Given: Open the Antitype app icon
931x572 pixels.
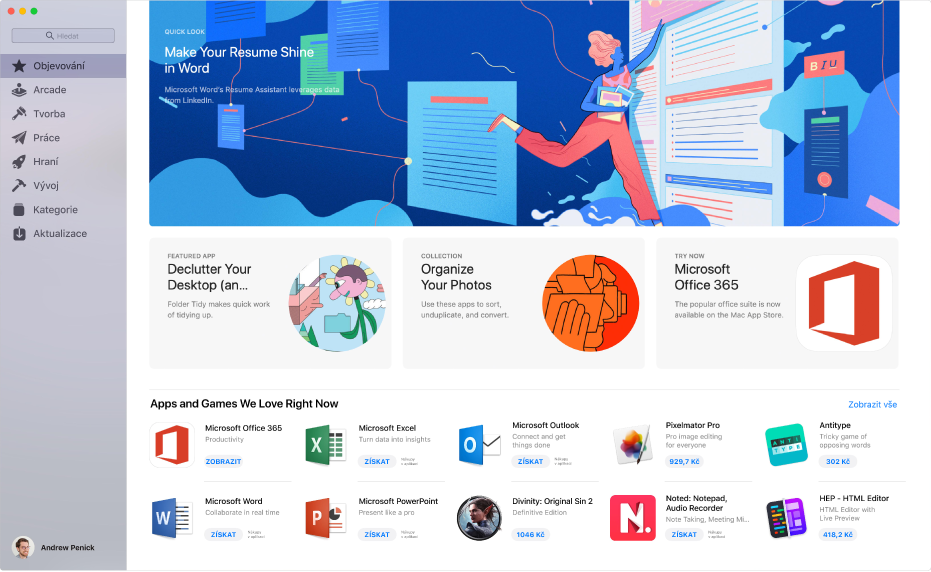Looking at the screenshot, I should pos(786,445).
